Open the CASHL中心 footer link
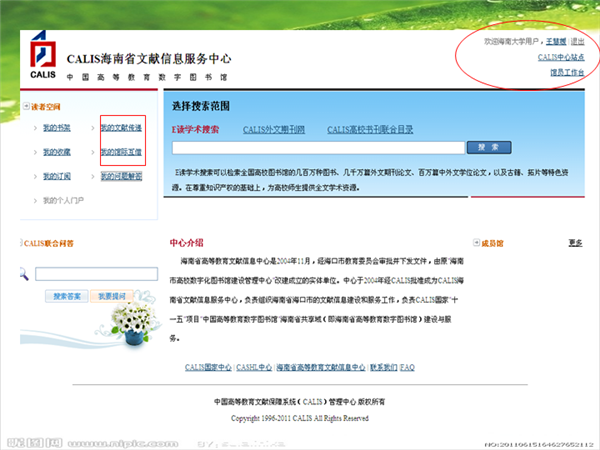600x450 pixels. [254, 367]
